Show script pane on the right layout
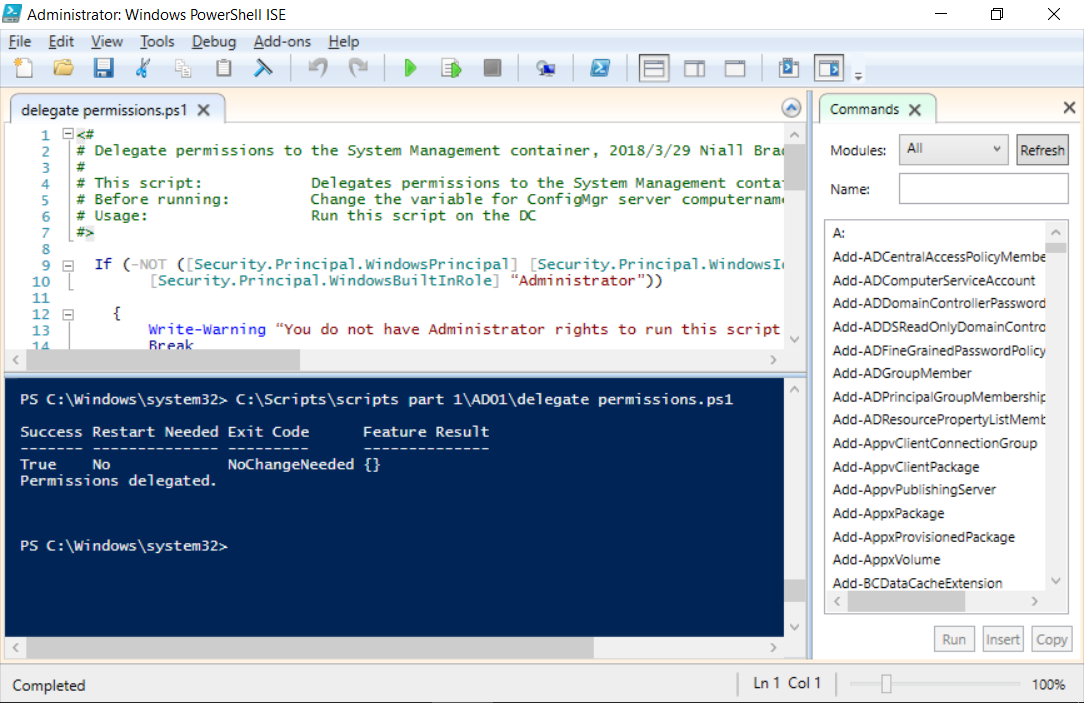 [695, 68]
